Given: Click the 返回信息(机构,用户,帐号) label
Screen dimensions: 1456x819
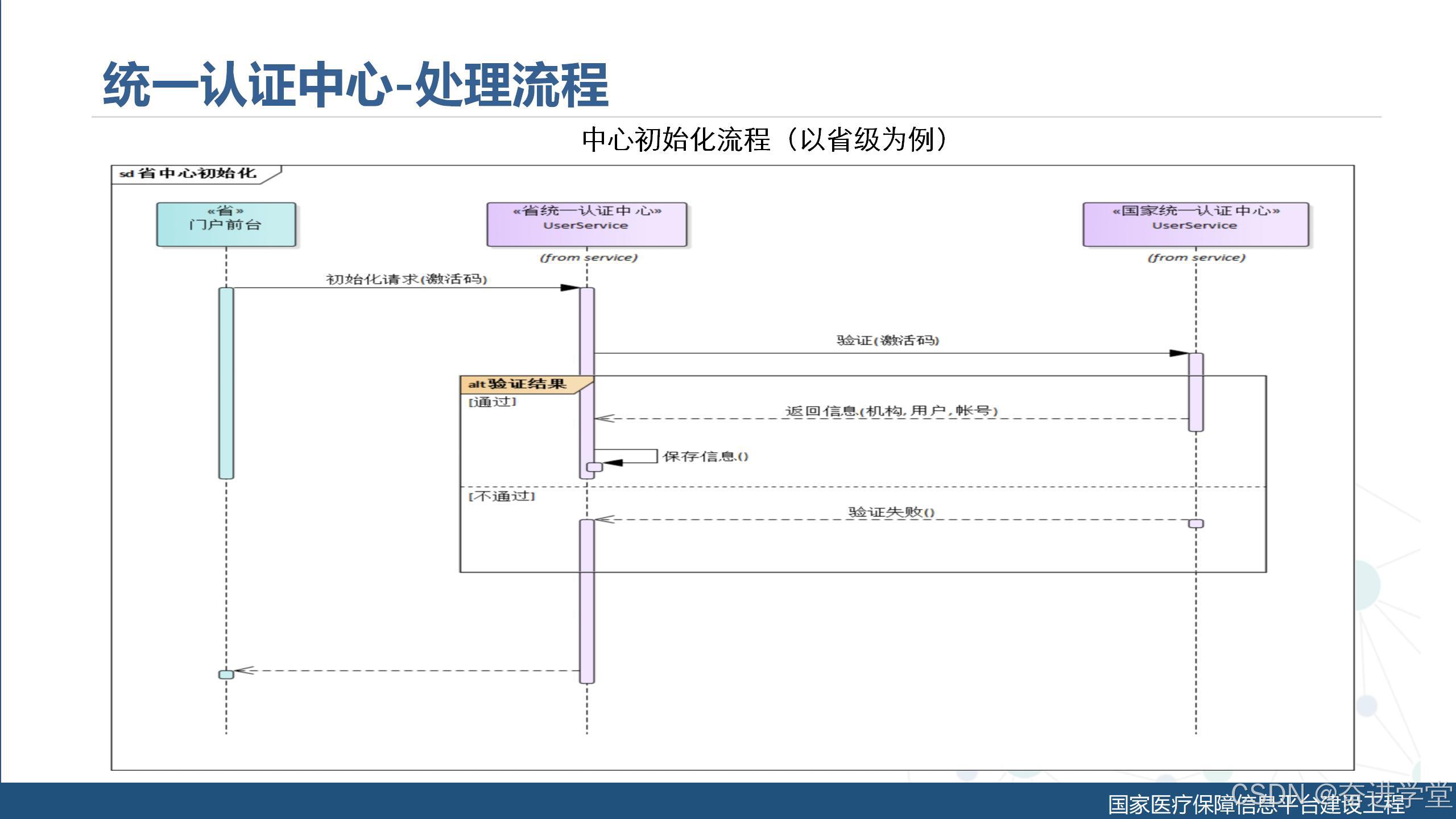Looking at the screenshot, I should (891, 411).
